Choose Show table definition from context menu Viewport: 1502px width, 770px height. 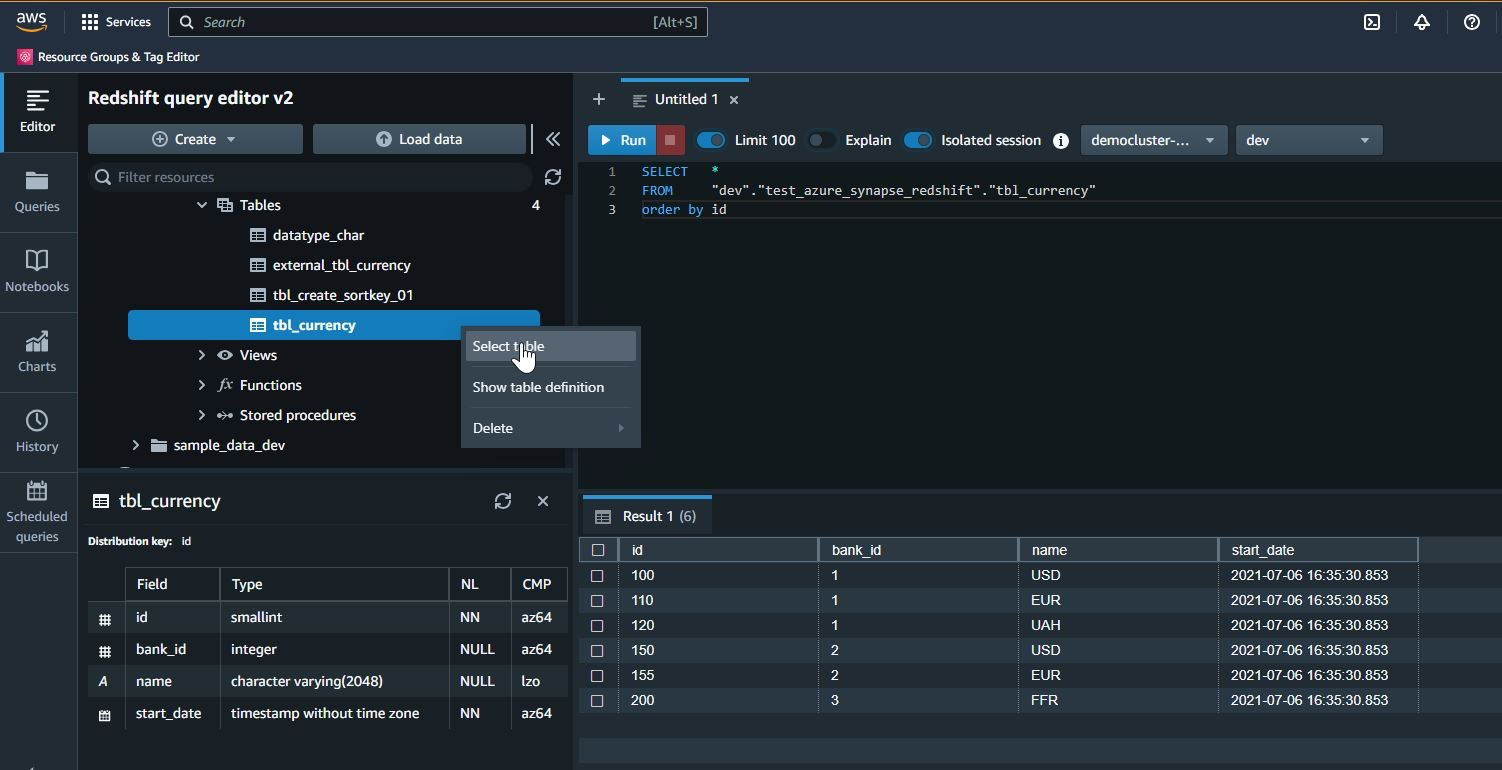pos(538,387)
